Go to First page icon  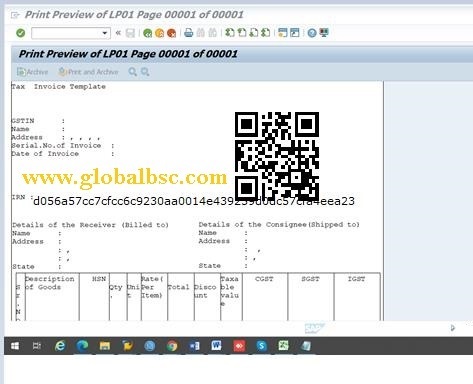click(x=230, y=33)
